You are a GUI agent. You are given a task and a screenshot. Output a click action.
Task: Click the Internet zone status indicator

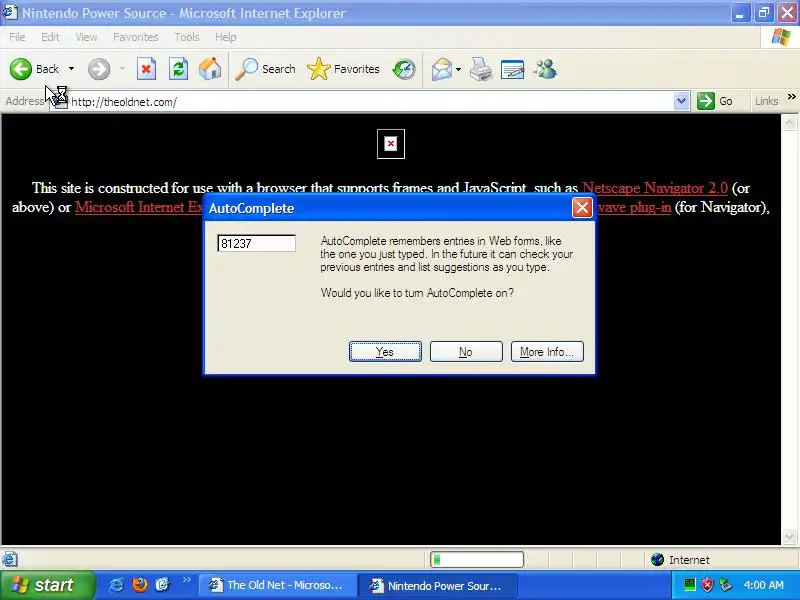[x=681, y=560]
